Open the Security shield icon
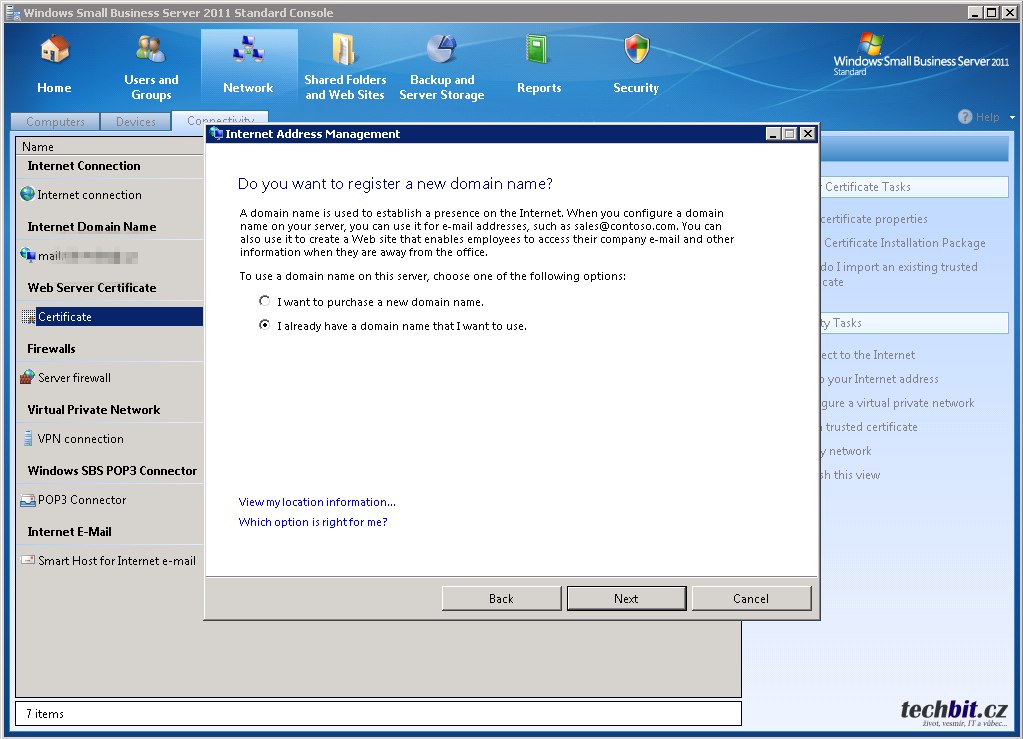1023x739 pixels. pos(636,50)
